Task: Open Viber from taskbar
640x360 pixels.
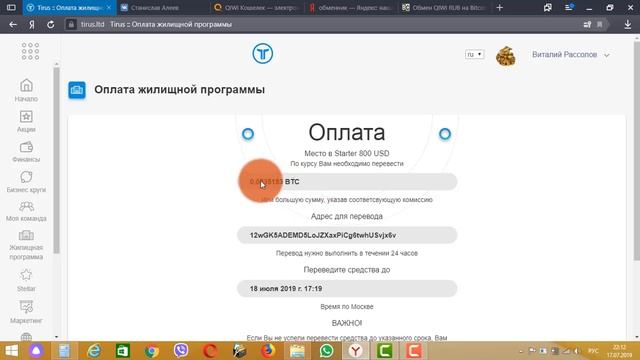Action: pos(181,351)
